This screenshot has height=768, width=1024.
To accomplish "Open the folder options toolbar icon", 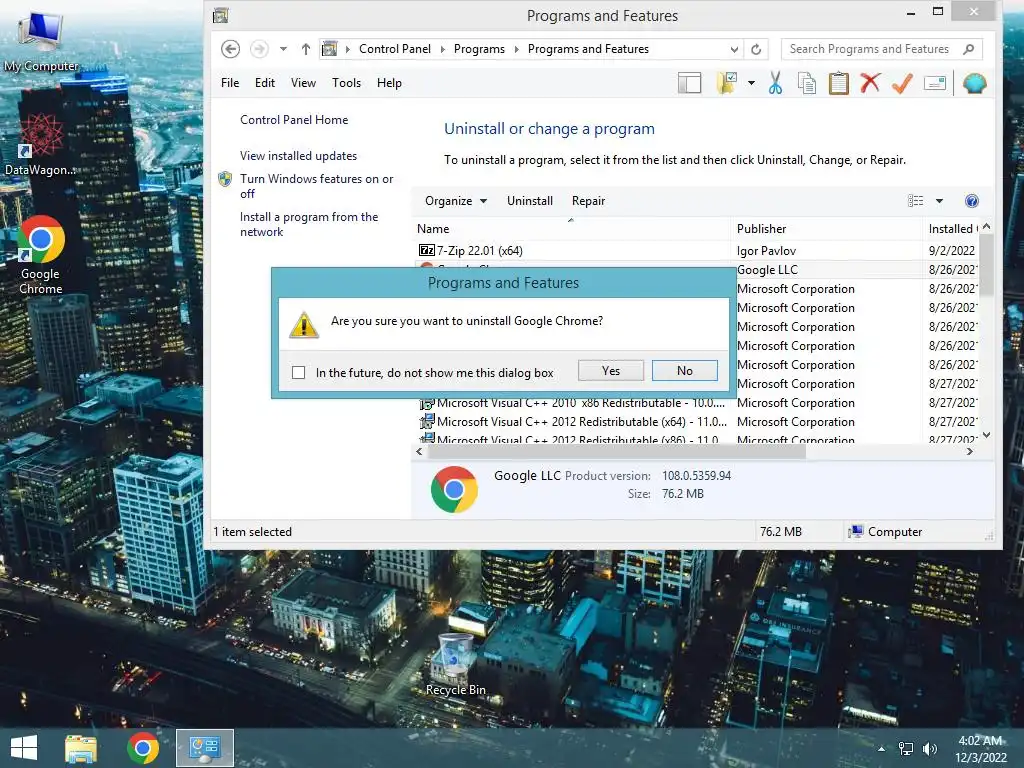I will pos(726,83).
